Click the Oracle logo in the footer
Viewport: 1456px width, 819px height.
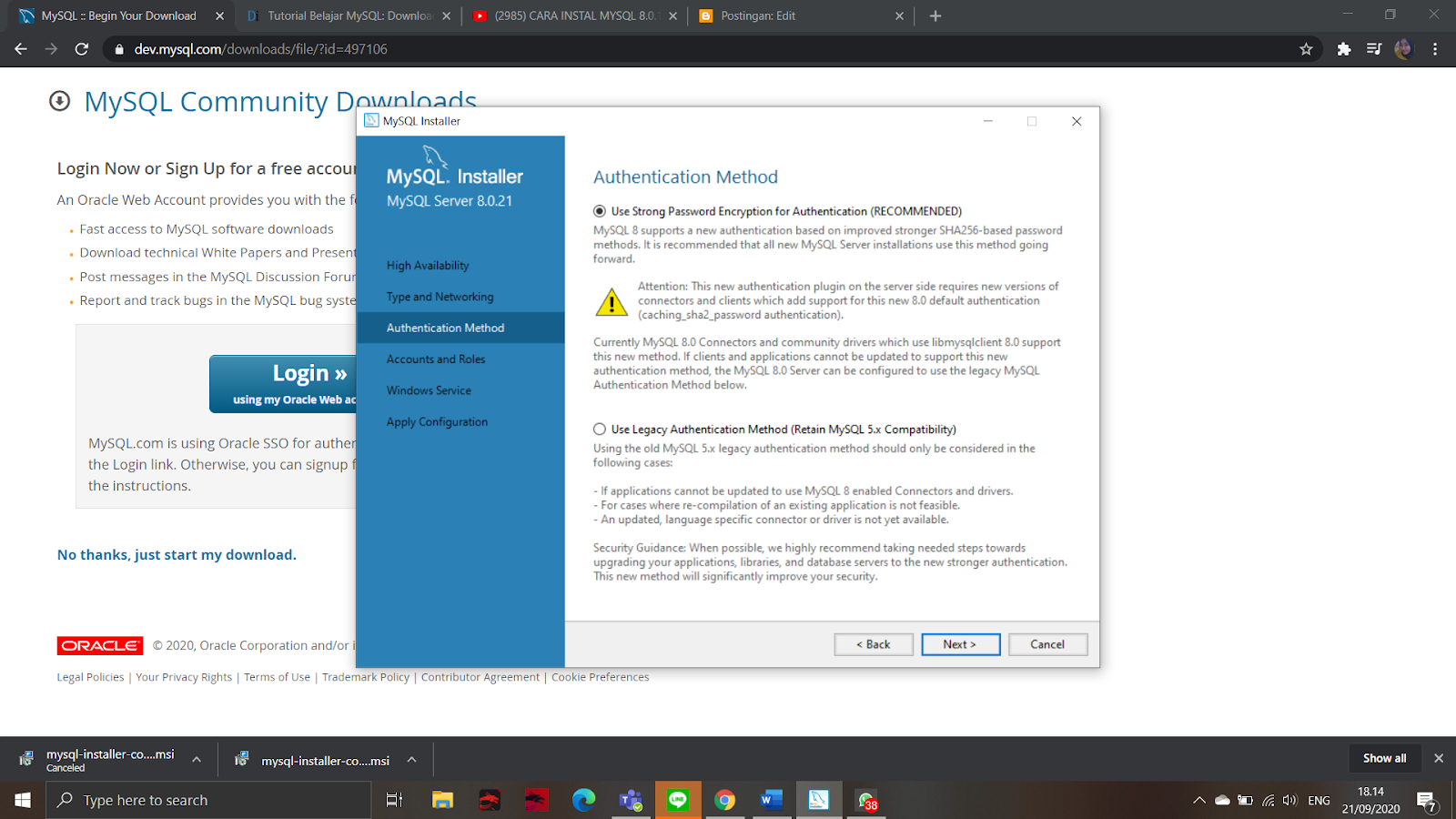(100, 645)
